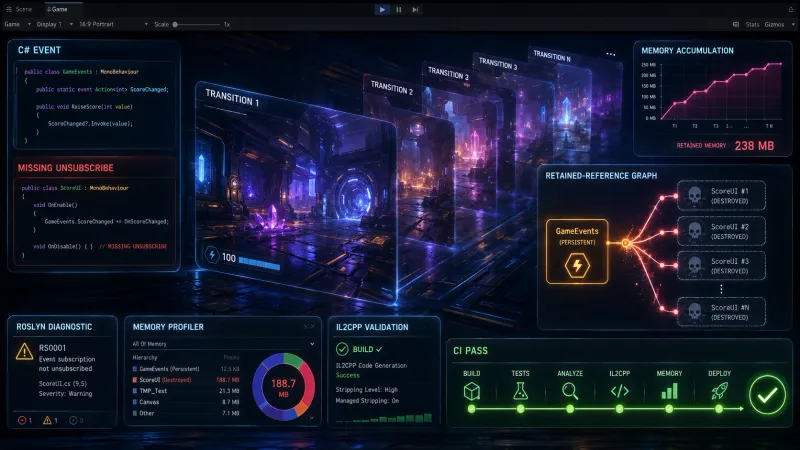Image resolution: width=800 pixels, height=450 pixels.
Task: Click the Build success checkmark circle icon
Action: [x=342, y=349]
